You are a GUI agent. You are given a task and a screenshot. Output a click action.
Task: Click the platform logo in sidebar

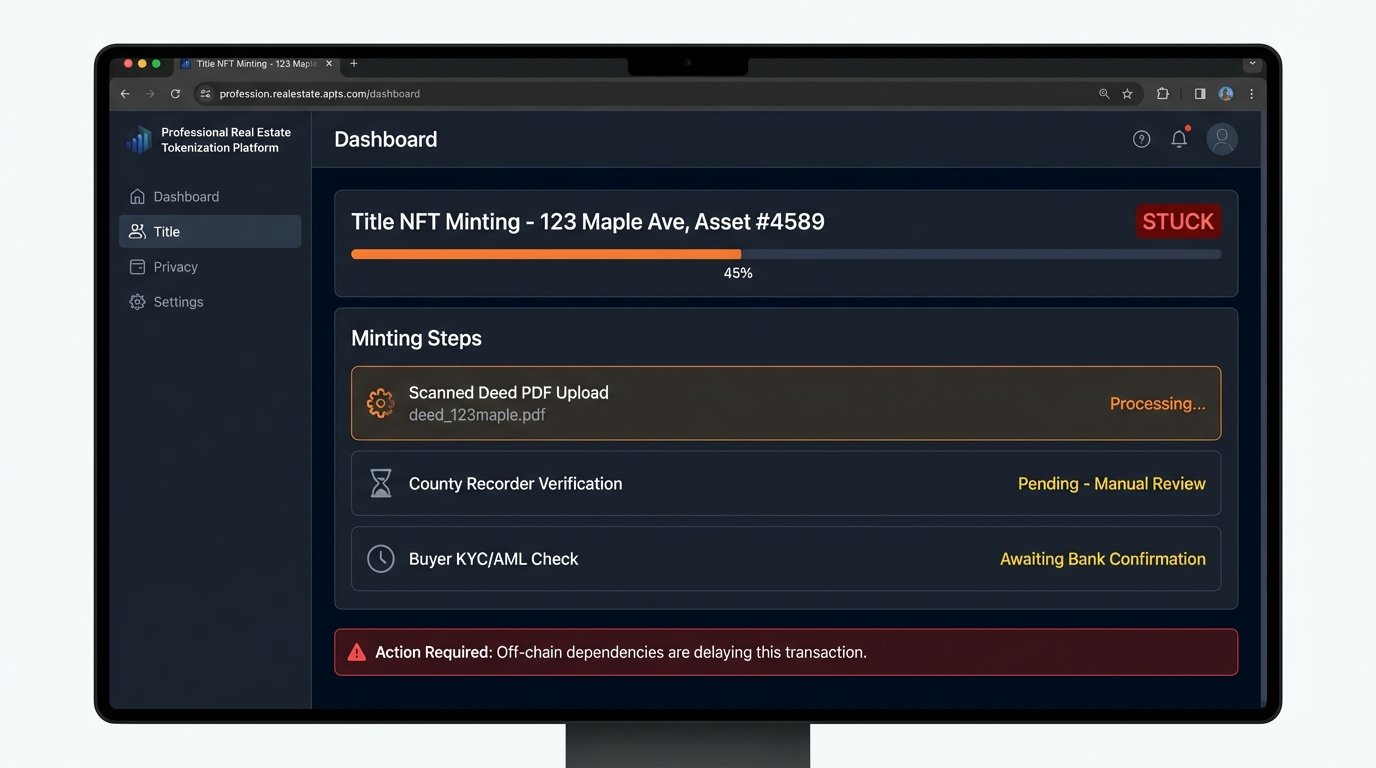[x=139, y=140]
